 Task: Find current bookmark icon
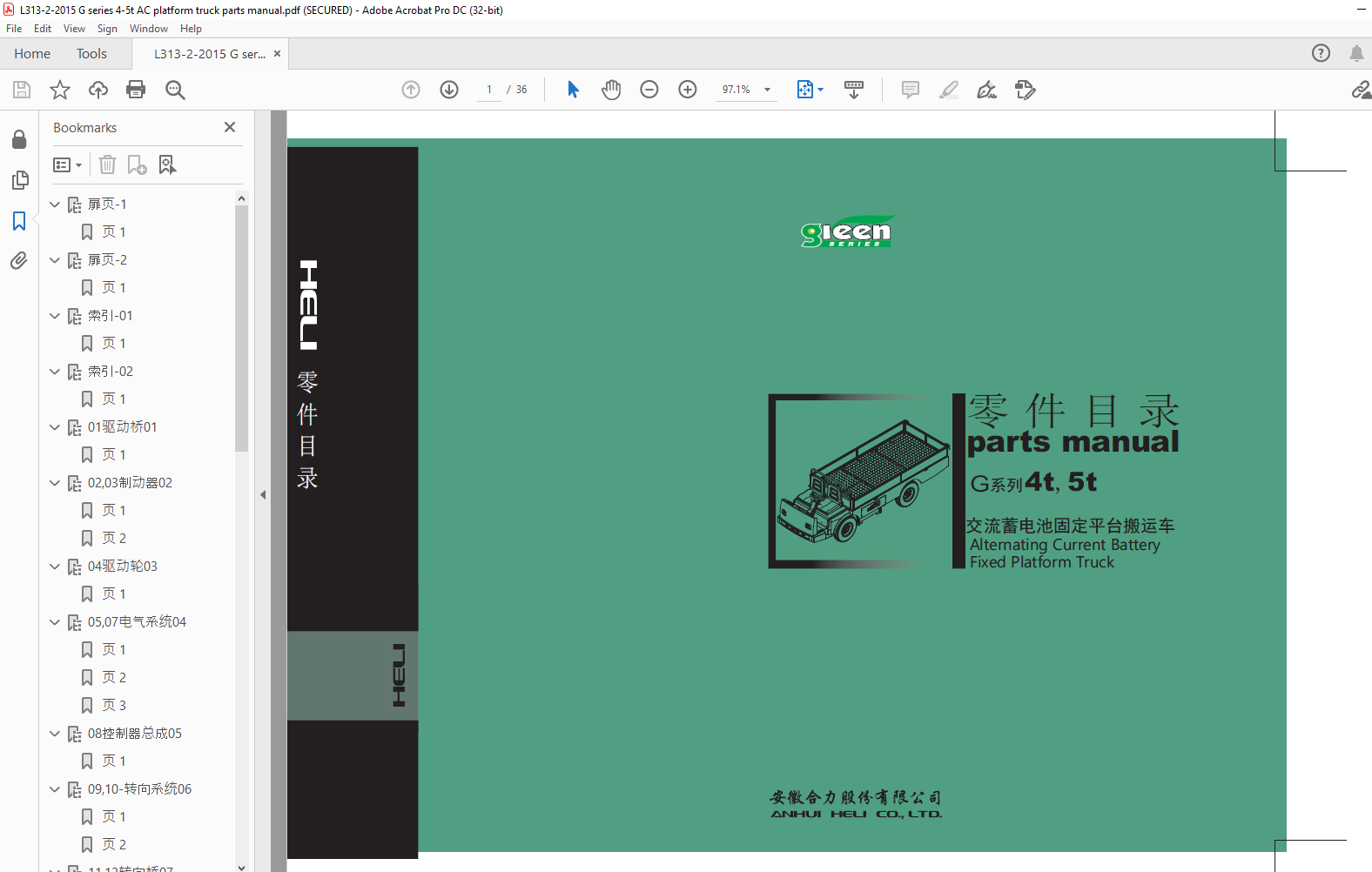(167, 164)
